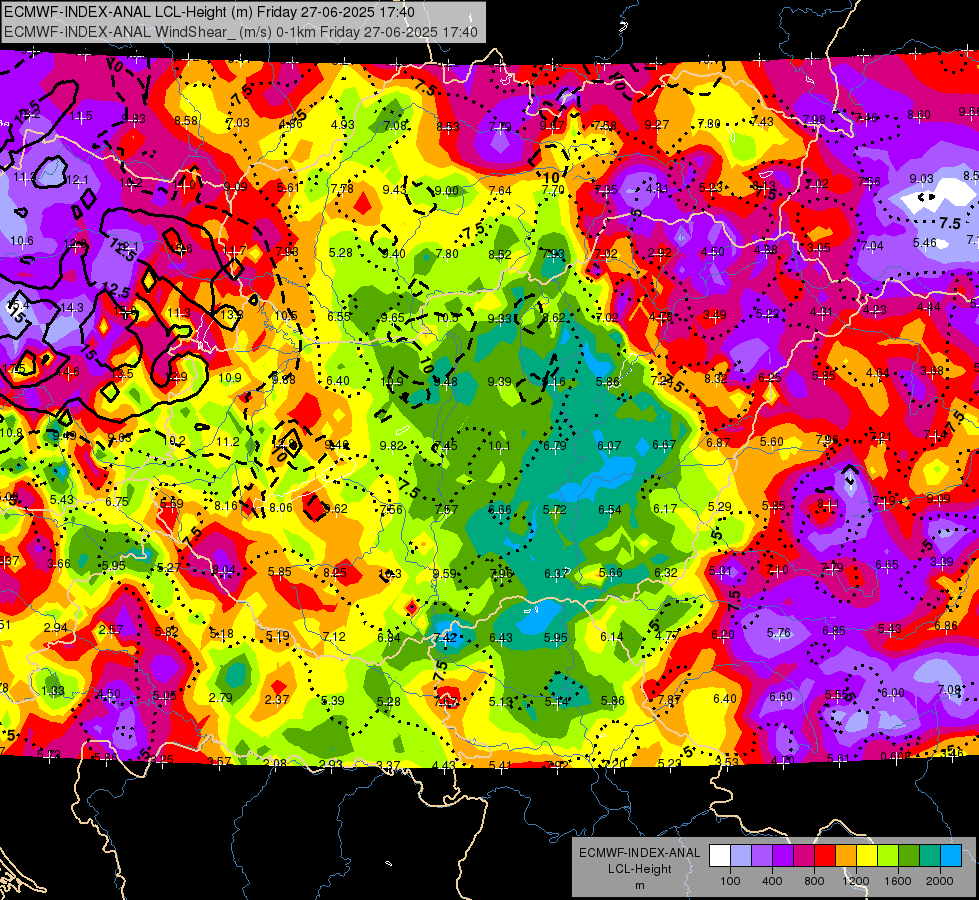Click the 6.17 grid value
The height and width of the screenshot is (900, 979).
point(665,508)
